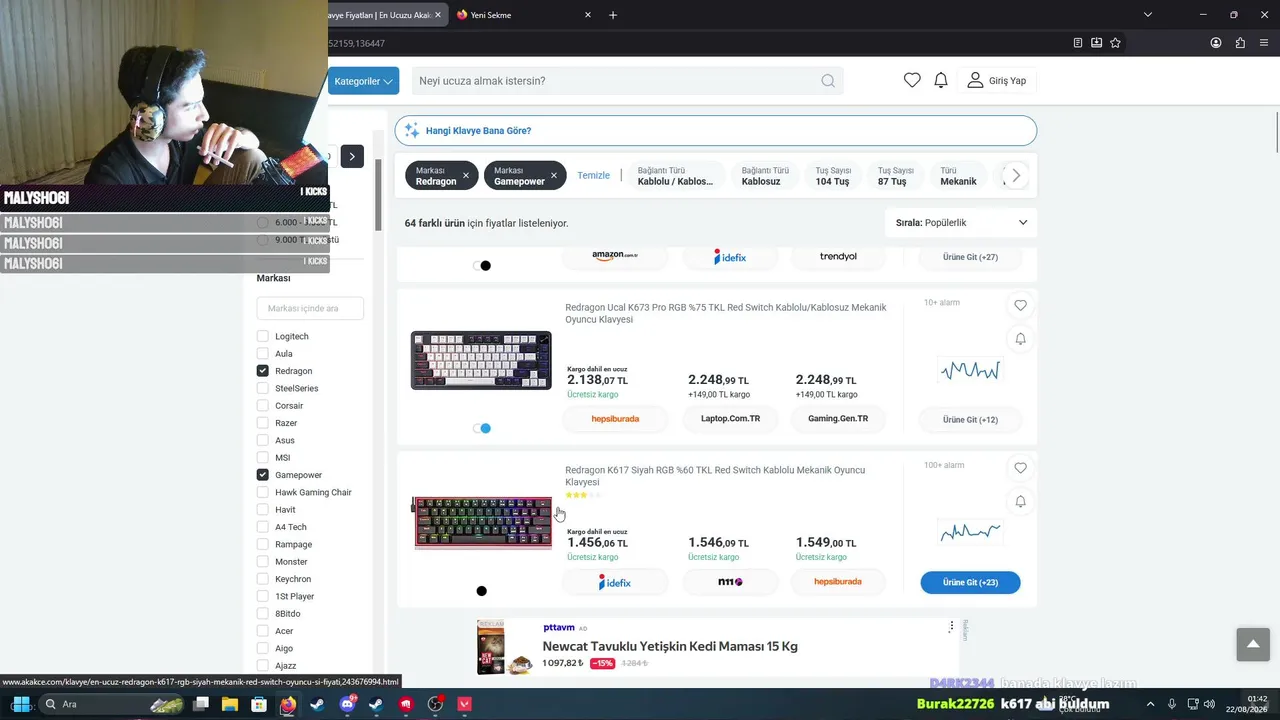Toggle reader view in the address bar
This screenshot has height=720, width=1280.
point(1078,43)
